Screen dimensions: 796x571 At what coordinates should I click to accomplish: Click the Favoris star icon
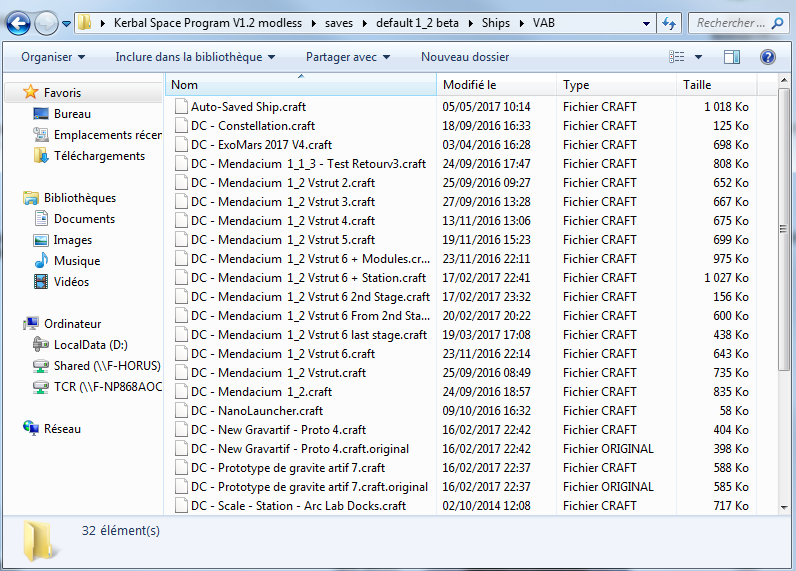point(30,92)
